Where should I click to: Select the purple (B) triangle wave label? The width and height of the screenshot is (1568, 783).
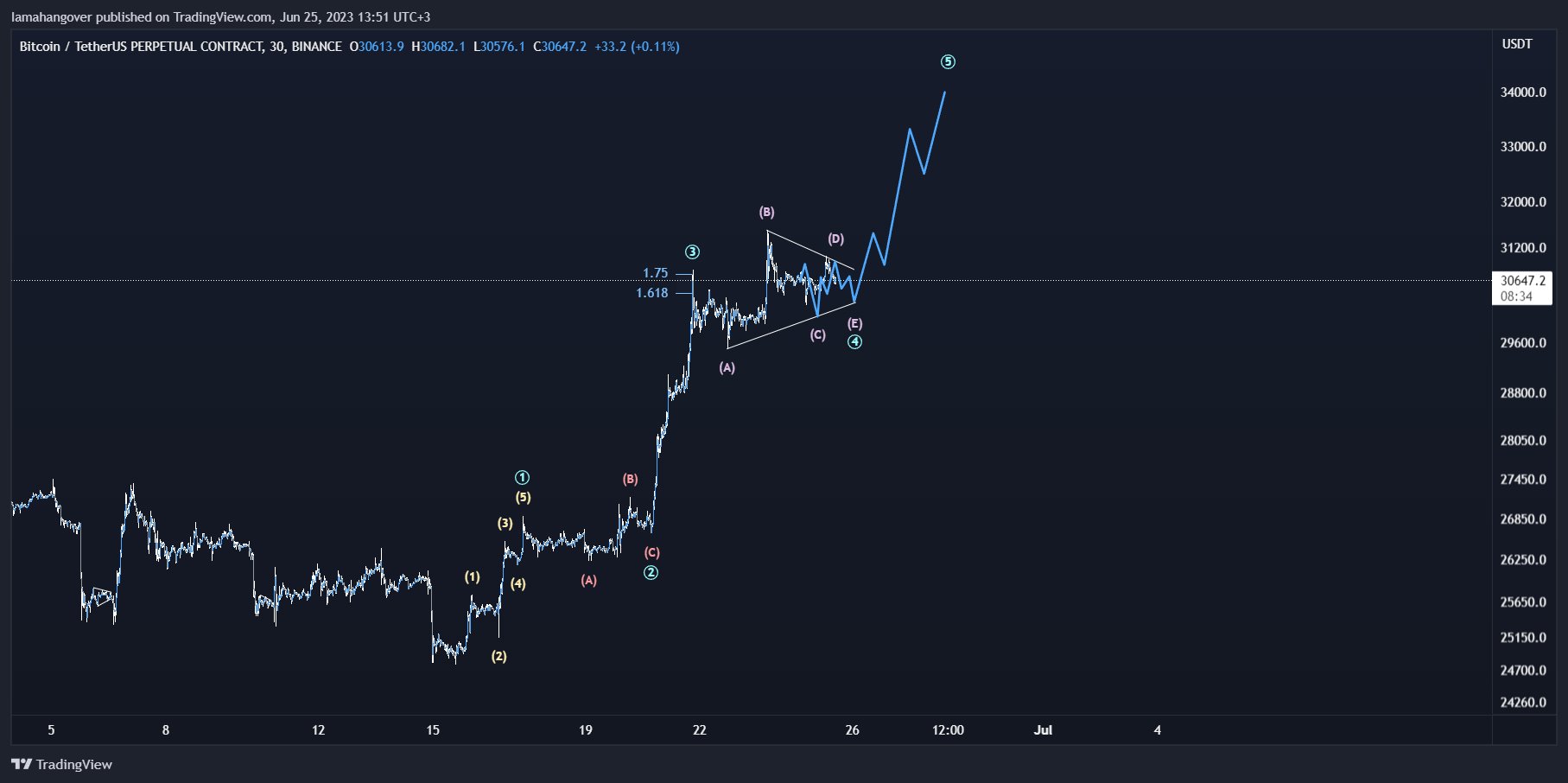[767, 213]
